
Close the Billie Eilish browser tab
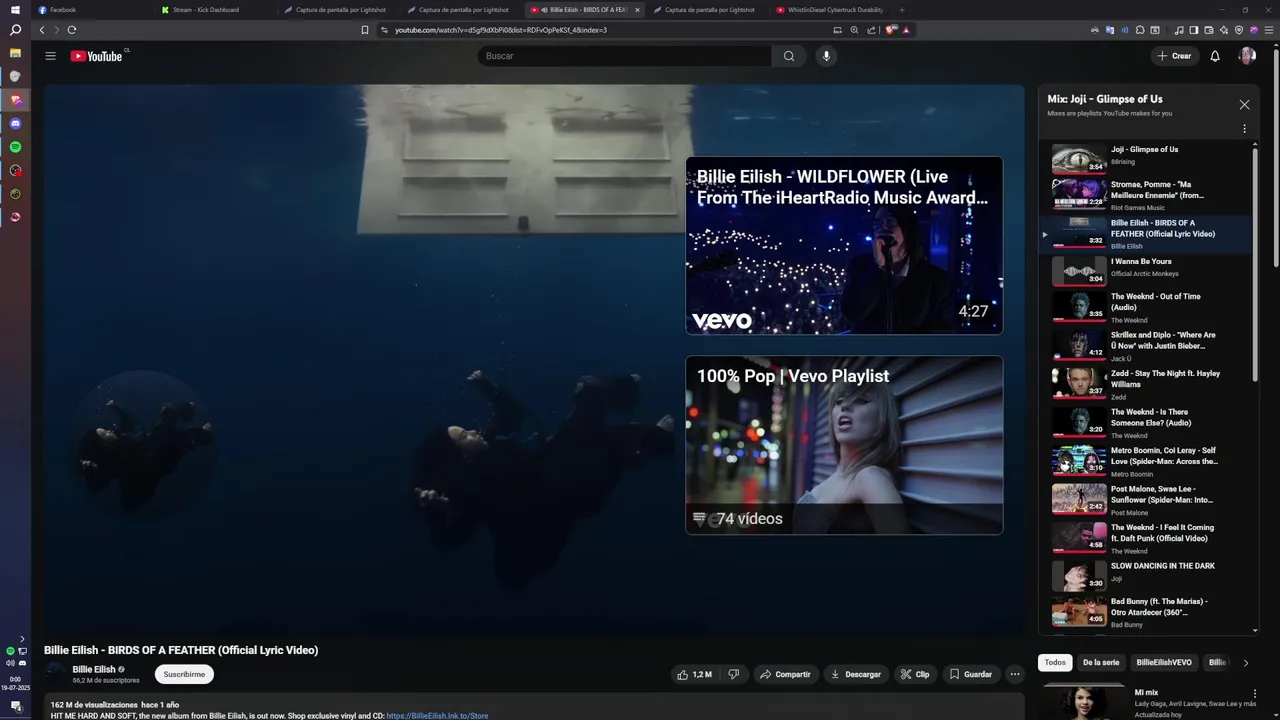pos(637,10)
